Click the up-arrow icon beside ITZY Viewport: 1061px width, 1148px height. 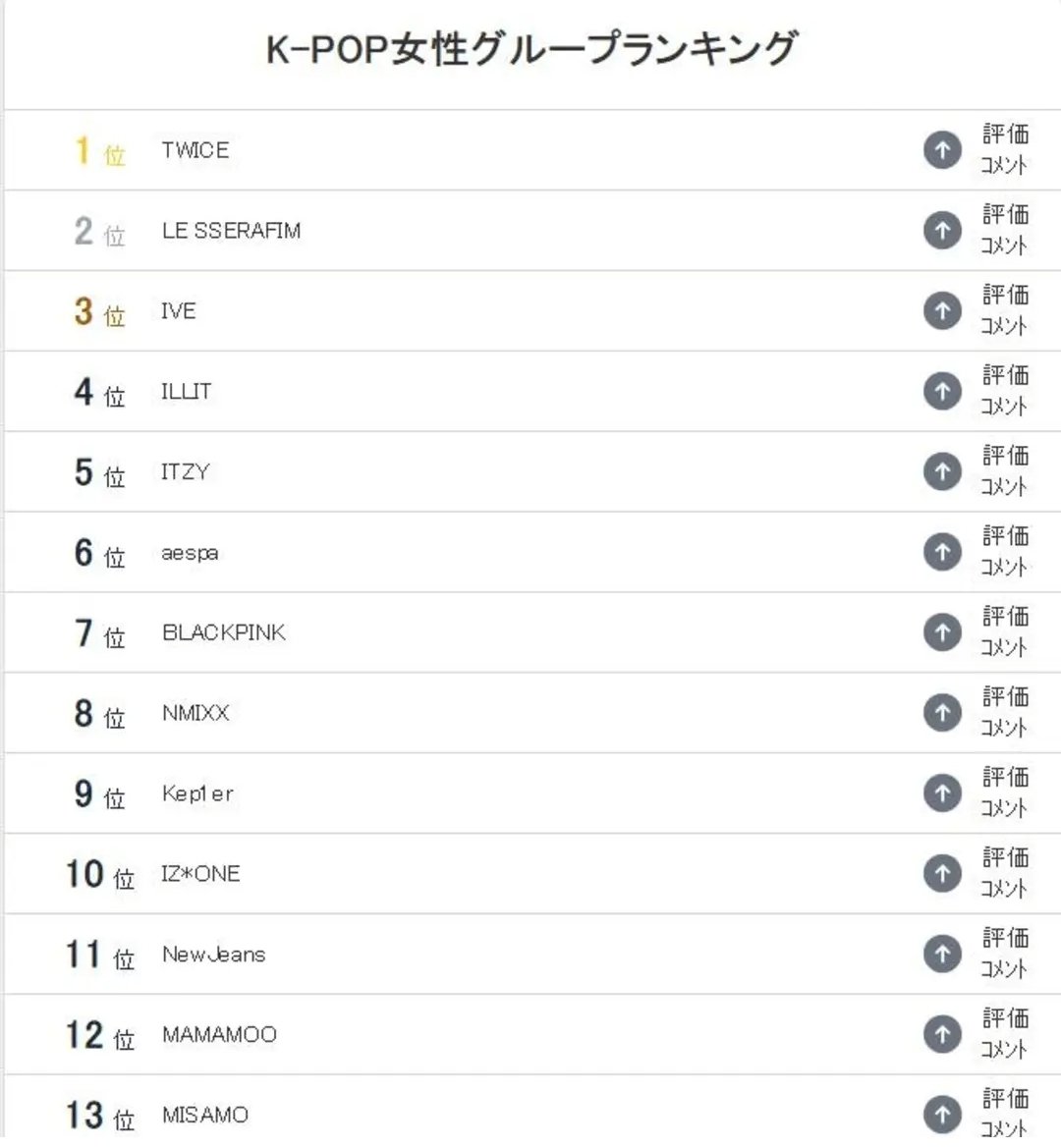coord(942,471)
